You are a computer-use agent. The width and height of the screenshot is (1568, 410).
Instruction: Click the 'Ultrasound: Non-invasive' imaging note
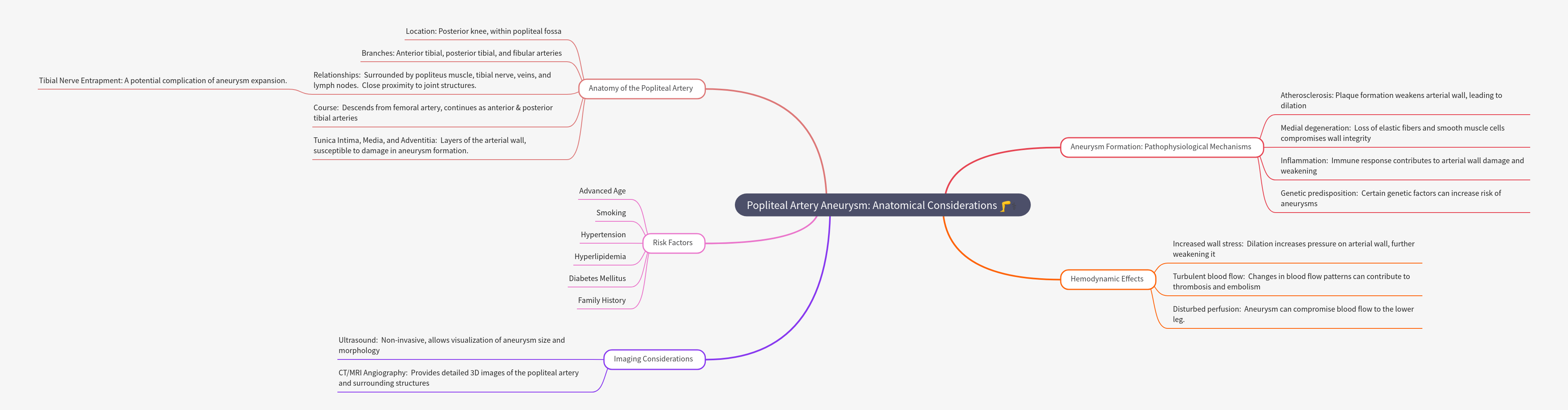(x=452, y=346)
